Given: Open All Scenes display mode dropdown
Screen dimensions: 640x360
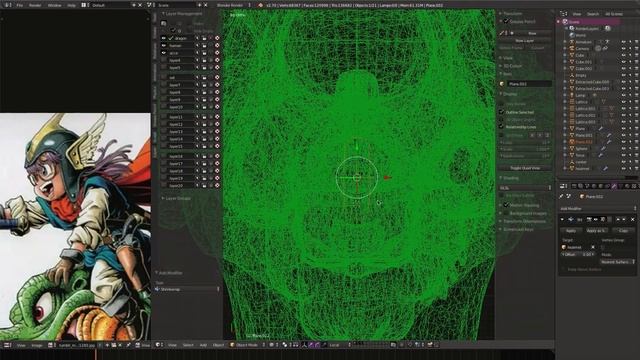Looking at the screenshot, I should click(x=614, y=14).
